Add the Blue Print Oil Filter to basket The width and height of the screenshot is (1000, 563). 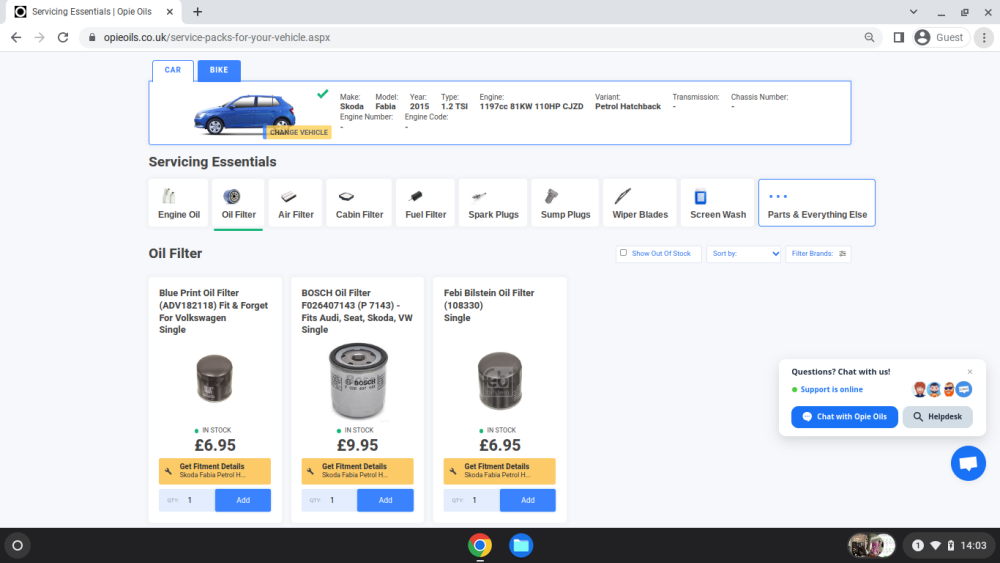[x=243, y=501]
